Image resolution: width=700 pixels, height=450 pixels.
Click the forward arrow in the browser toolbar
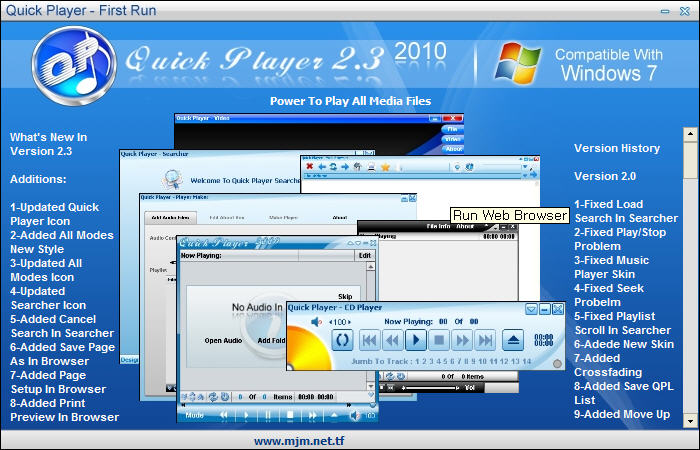(345, 167)
